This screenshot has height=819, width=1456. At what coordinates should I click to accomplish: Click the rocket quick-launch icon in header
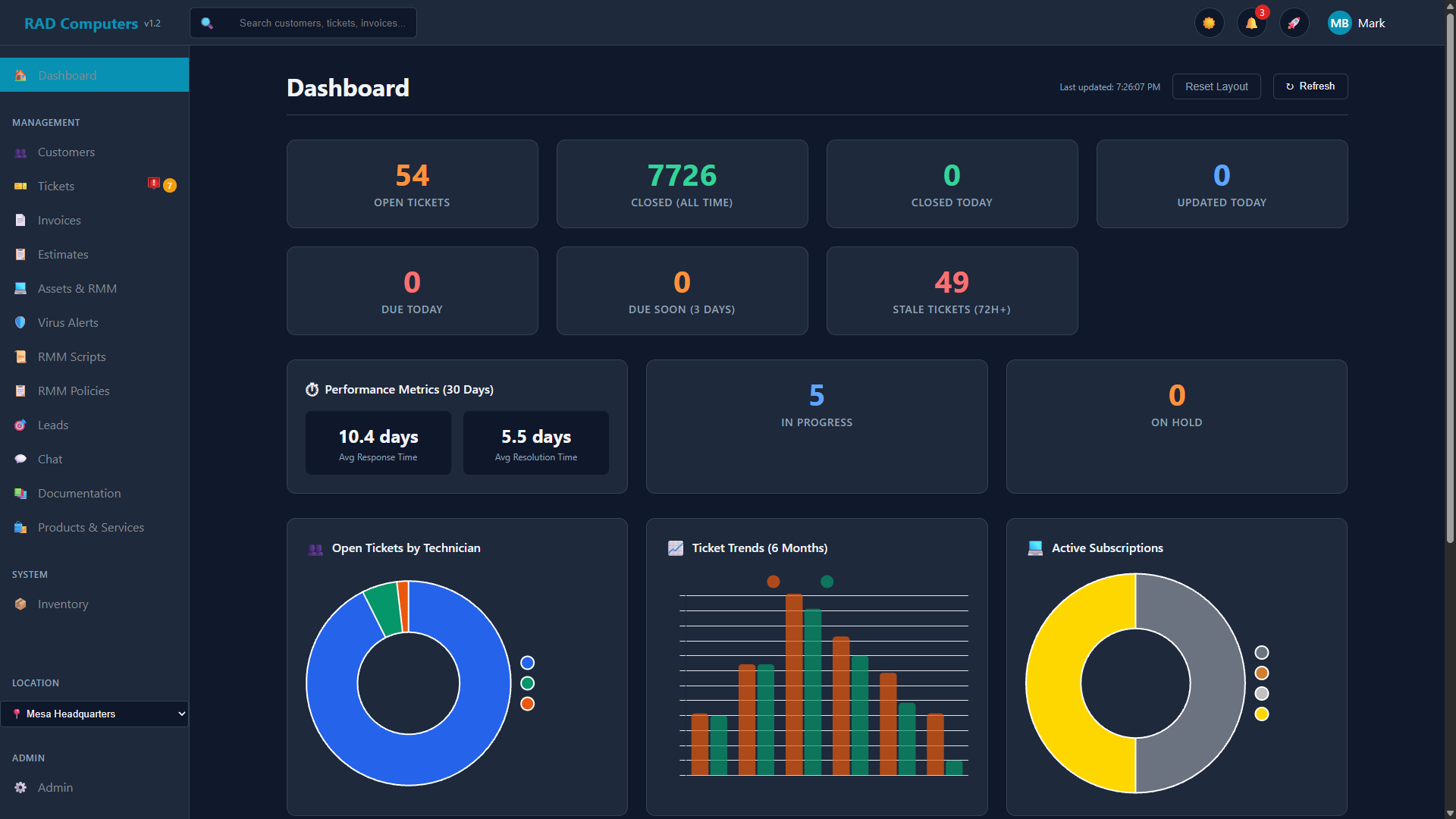coord(1294,23)
